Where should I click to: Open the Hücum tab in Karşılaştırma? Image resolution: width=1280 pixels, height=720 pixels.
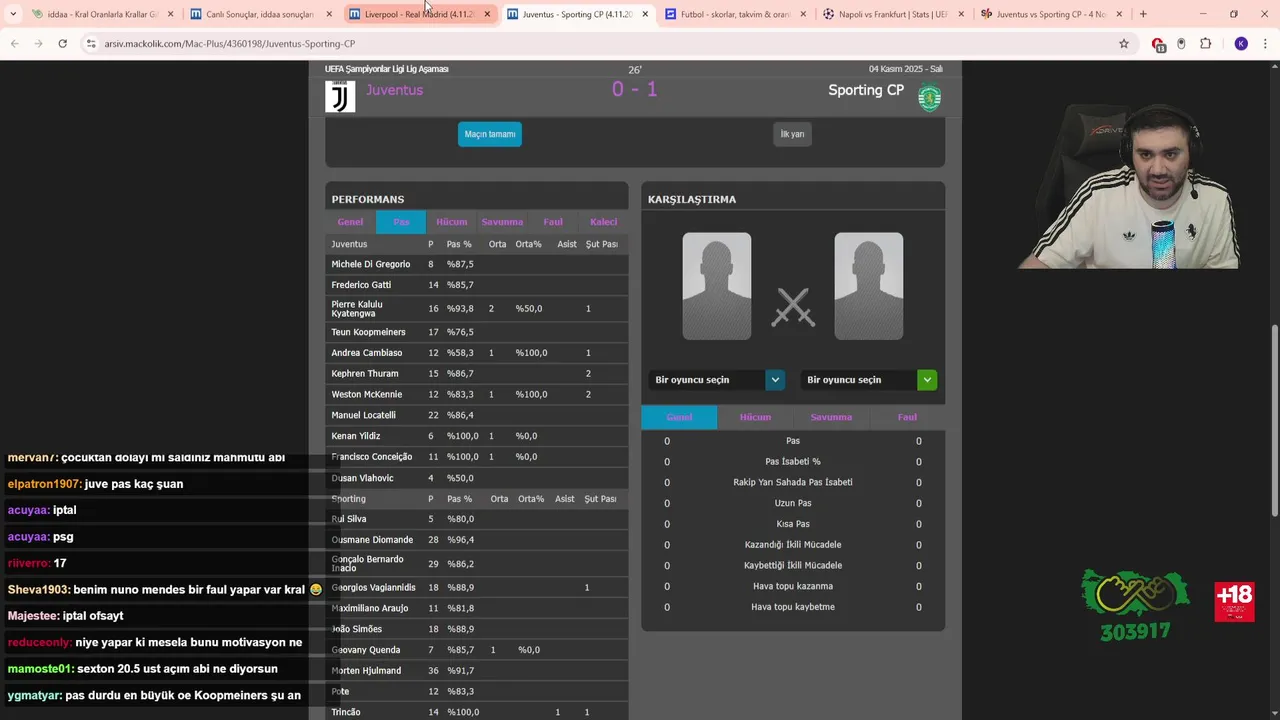tap(755, 417)
